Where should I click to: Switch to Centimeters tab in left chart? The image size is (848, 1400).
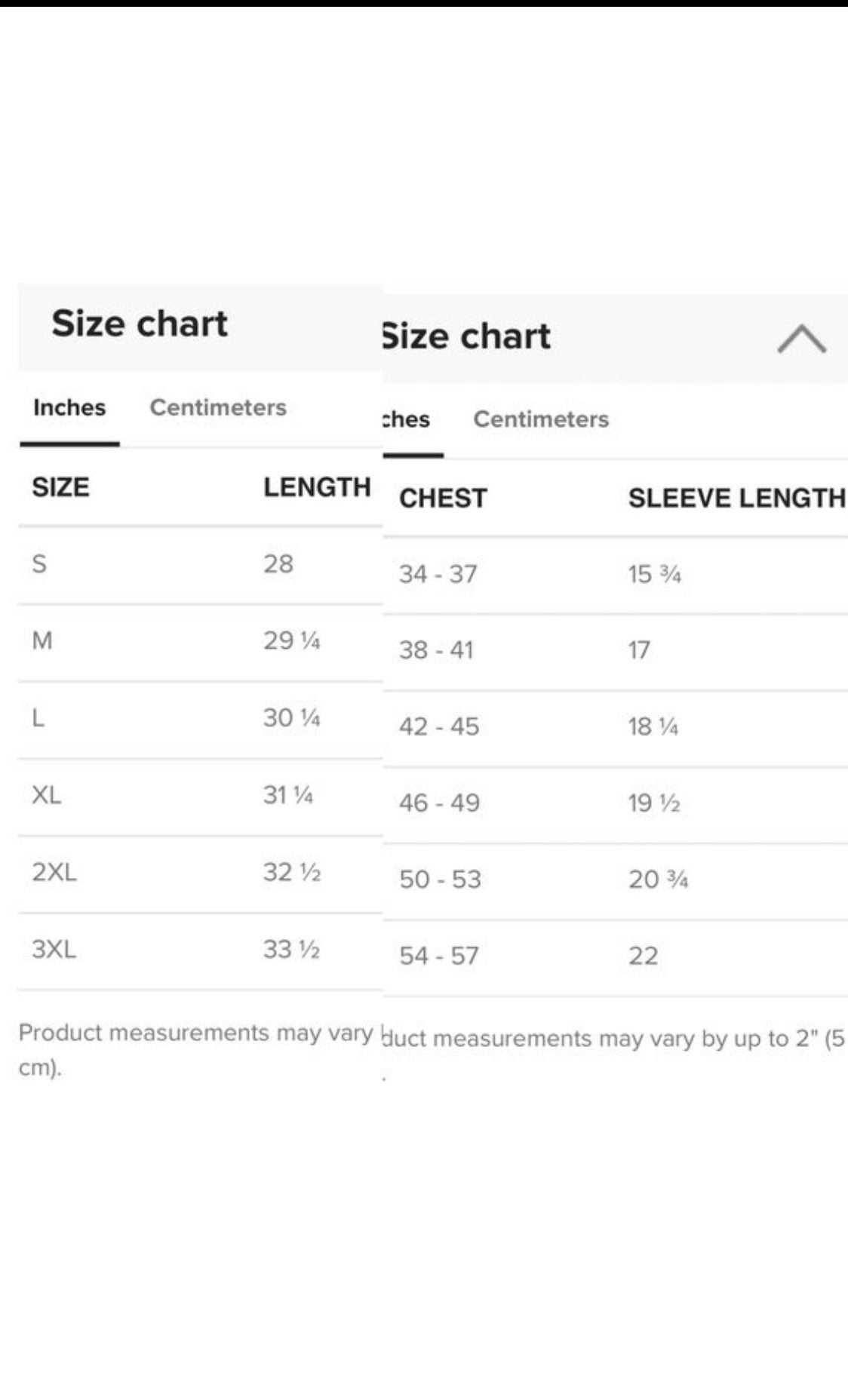(x=218, y=407)
